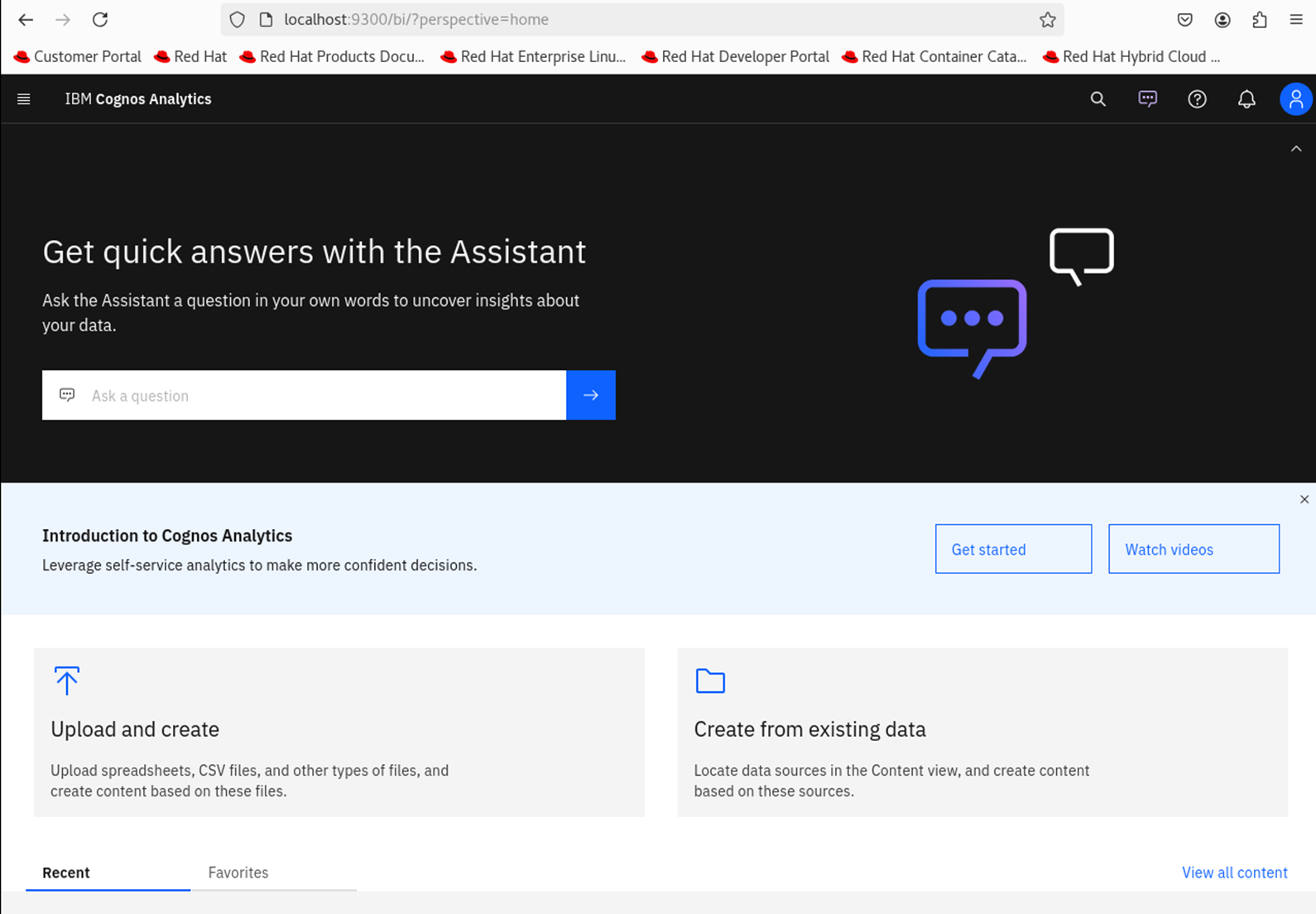
Task: Open the Red Hat Container Cata... bookmark
Action: click(934, 56)
